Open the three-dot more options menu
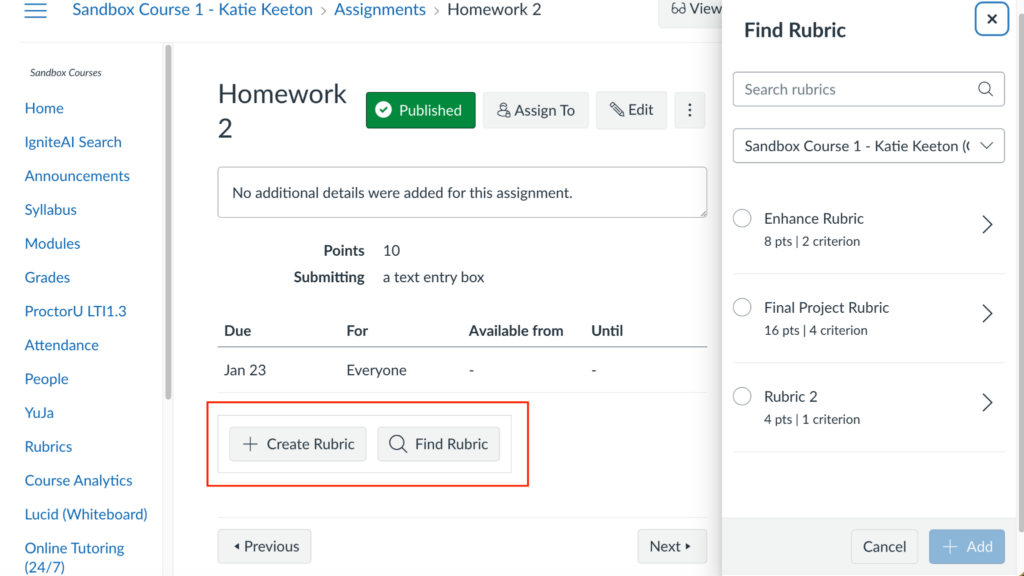 point(690,110)
